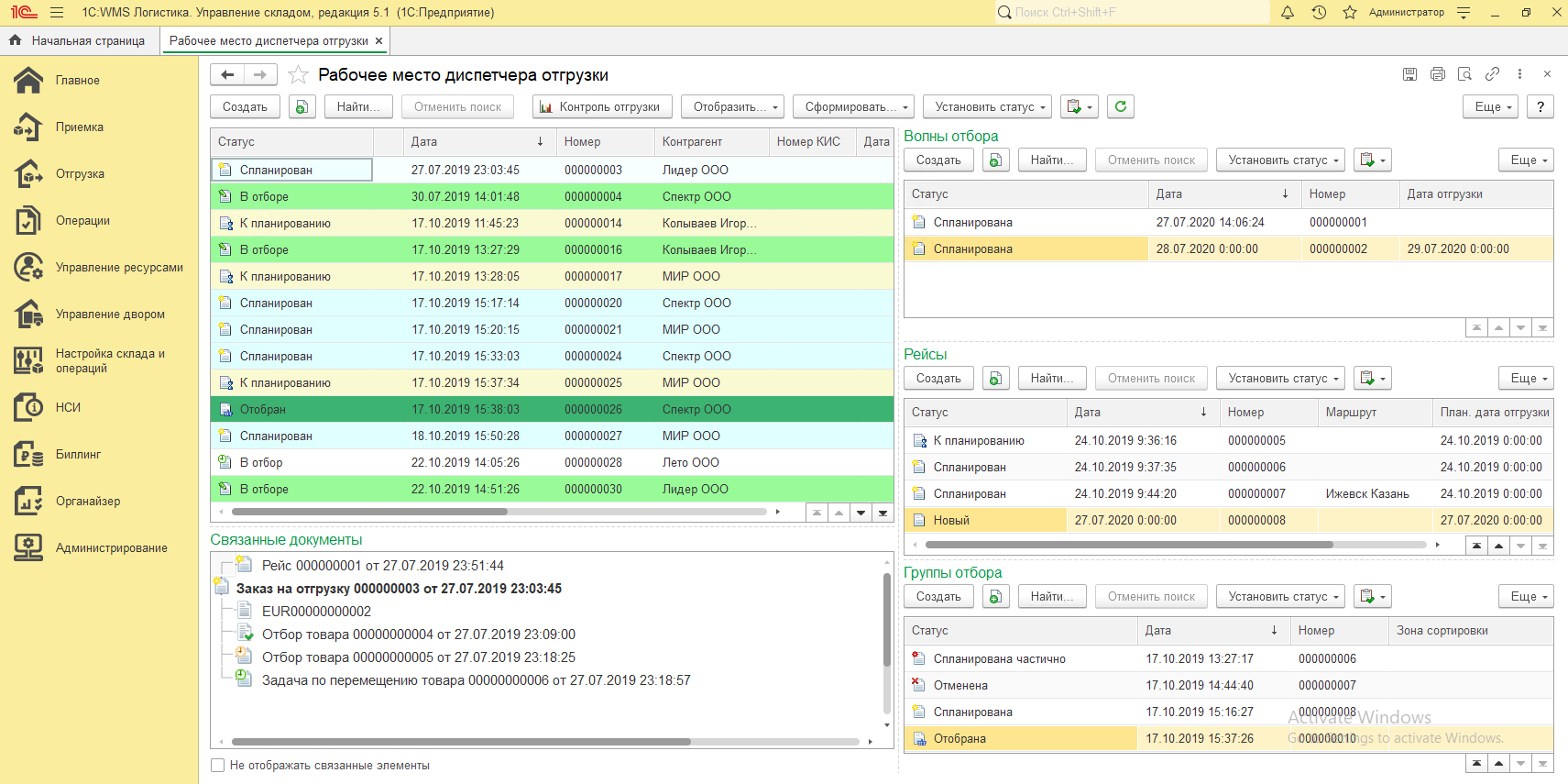This screenshot has height=784, width=1568.
Task: Click the notifications bell icon
Action: (x=1288, y=13)
